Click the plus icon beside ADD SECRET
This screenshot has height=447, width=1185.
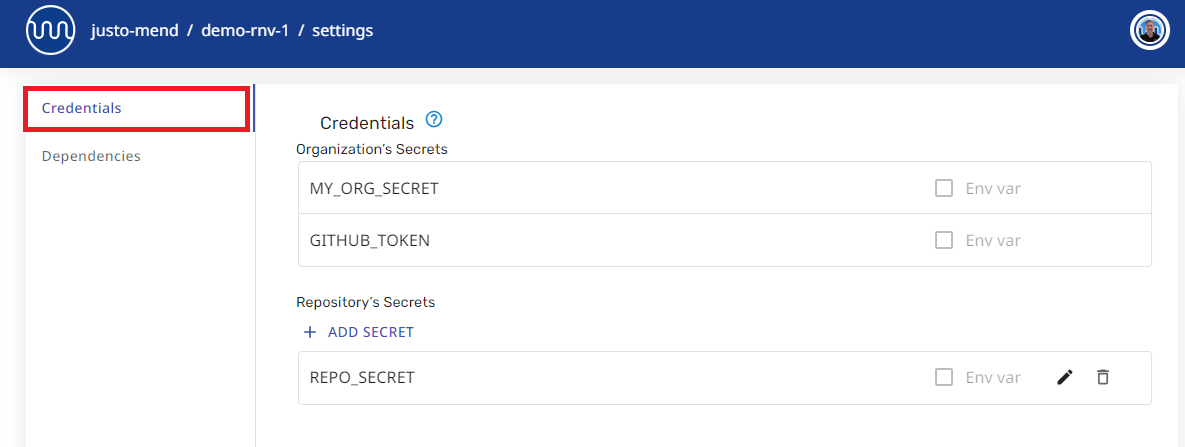[x=309, y=332]
